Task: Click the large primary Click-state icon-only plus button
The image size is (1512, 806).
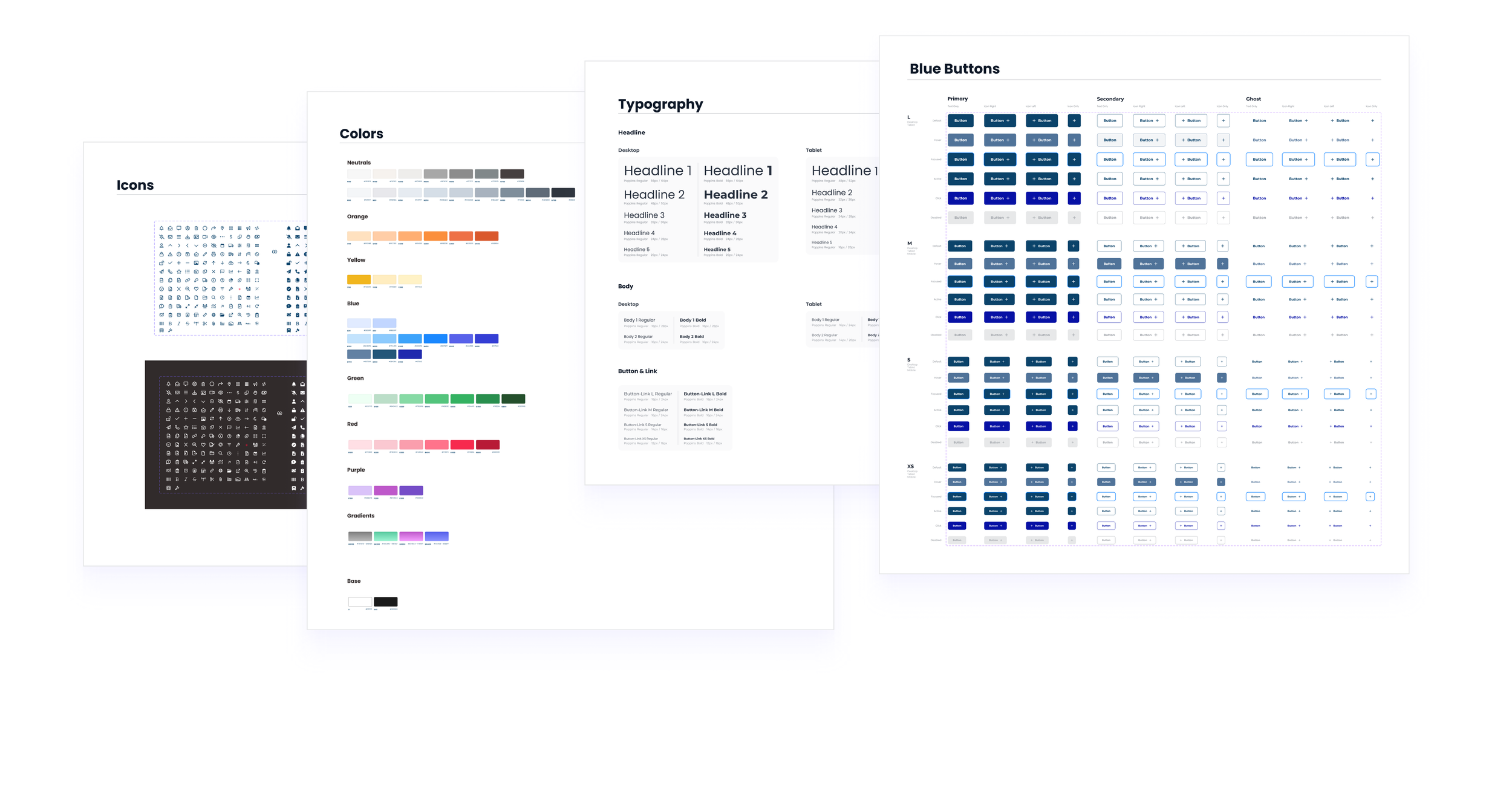Action: [x=1074, y=198]
